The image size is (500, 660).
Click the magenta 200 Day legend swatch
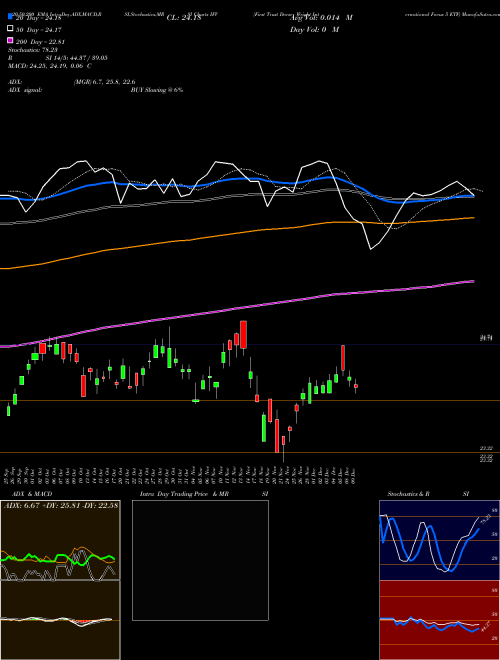pyautogui.click(x=10, y=40)
